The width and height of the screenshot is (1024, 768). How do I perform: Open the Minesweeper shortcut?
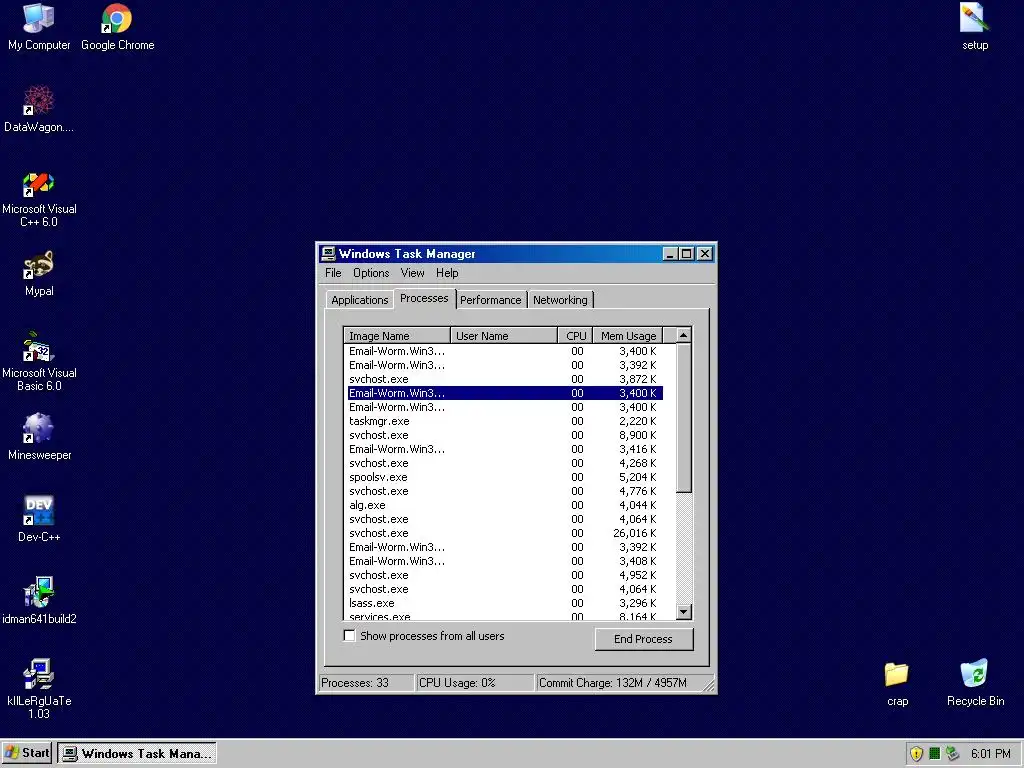39,437
